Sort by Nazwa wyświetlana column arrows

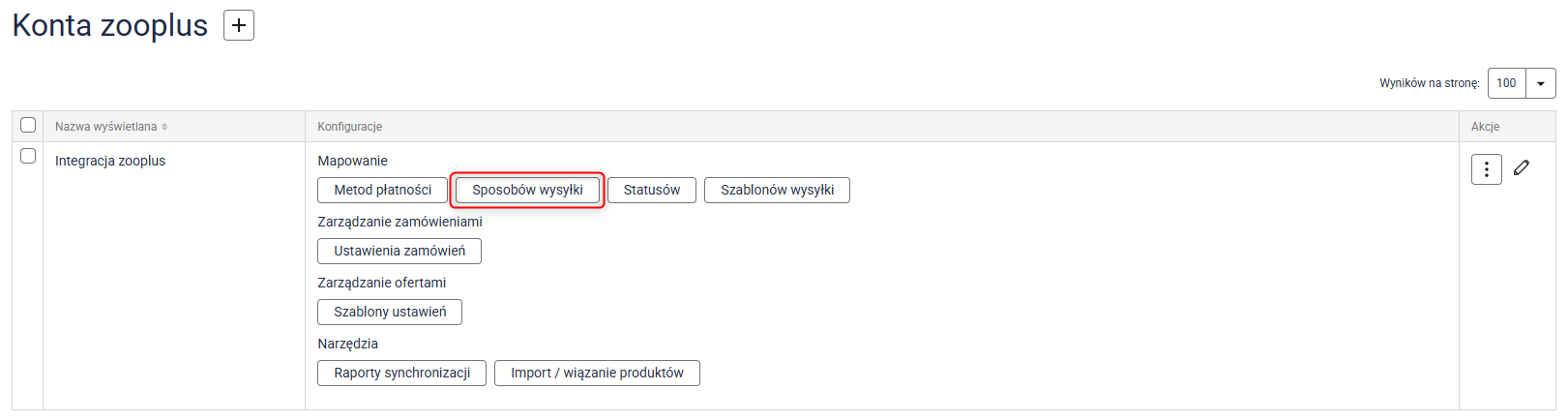point(164,127)
